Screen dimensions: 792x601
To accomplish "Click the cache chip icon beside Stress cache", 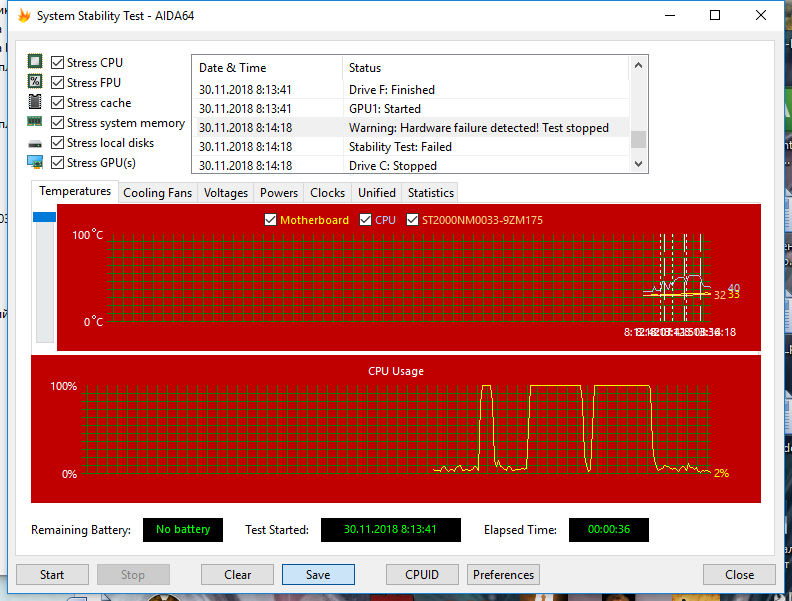I will point(35,103).
